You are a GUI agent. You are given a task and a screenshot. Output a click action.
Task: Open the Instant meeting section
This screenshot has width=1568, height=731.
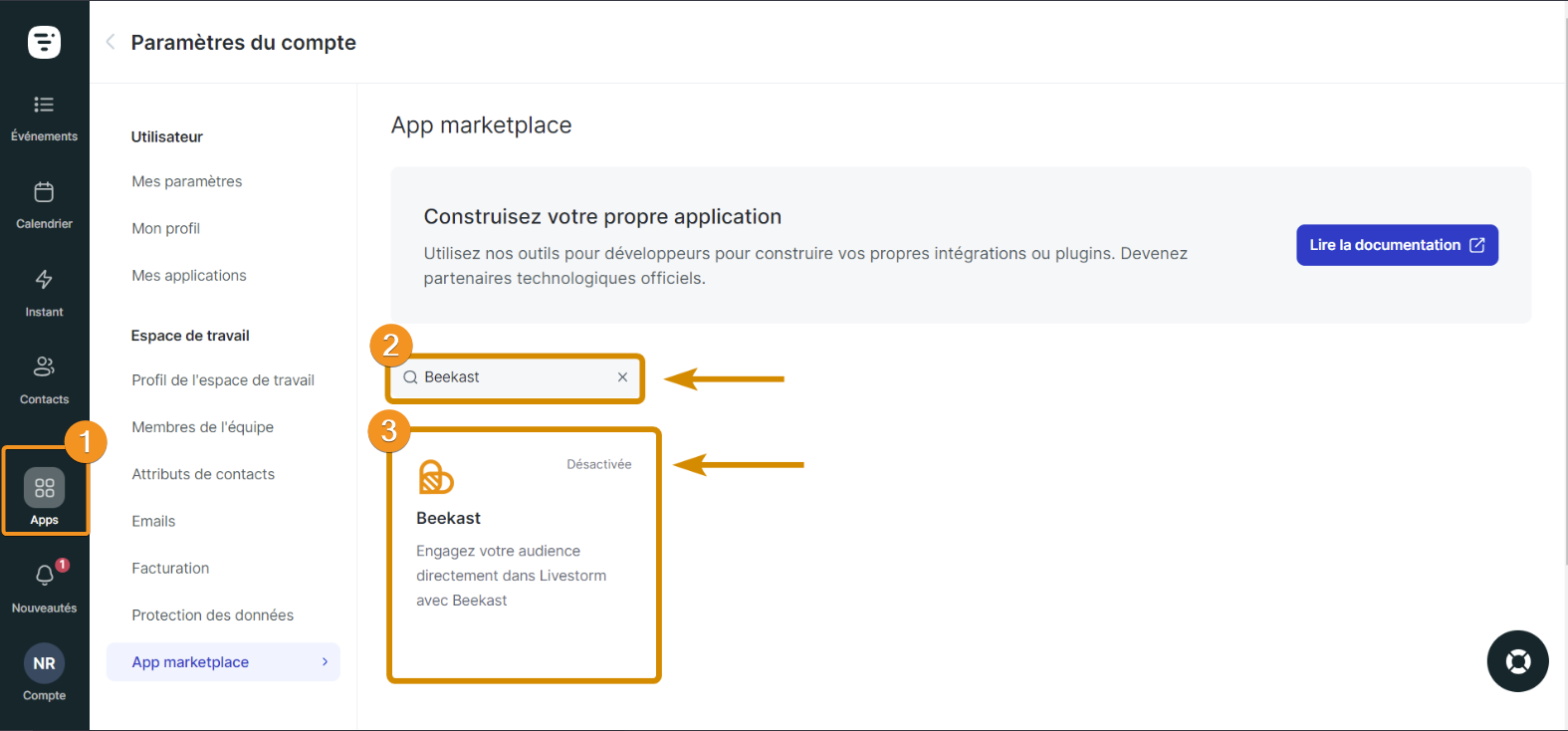pos(44,294)
